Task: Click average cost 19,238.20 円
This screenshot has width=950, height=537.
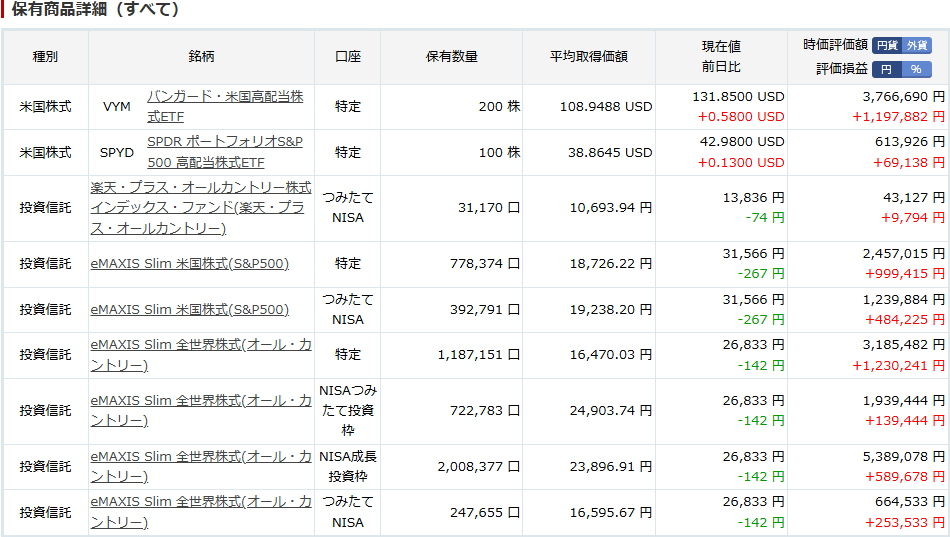Action: [x=611, y=310]
